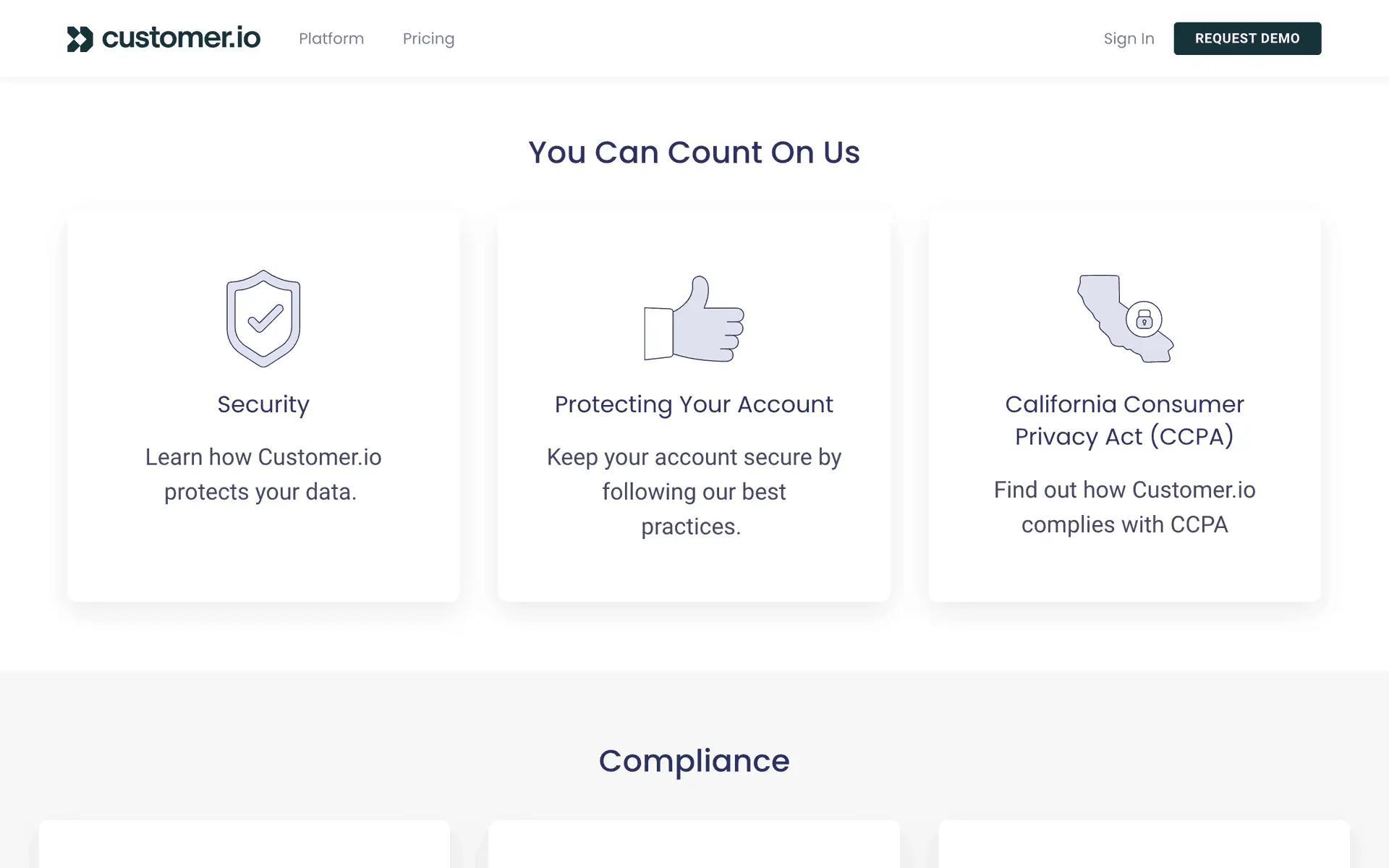This screenshot has width=1389, height=868.
Task: Click 'Keep your account secure' description text
Action: (694, 492)
